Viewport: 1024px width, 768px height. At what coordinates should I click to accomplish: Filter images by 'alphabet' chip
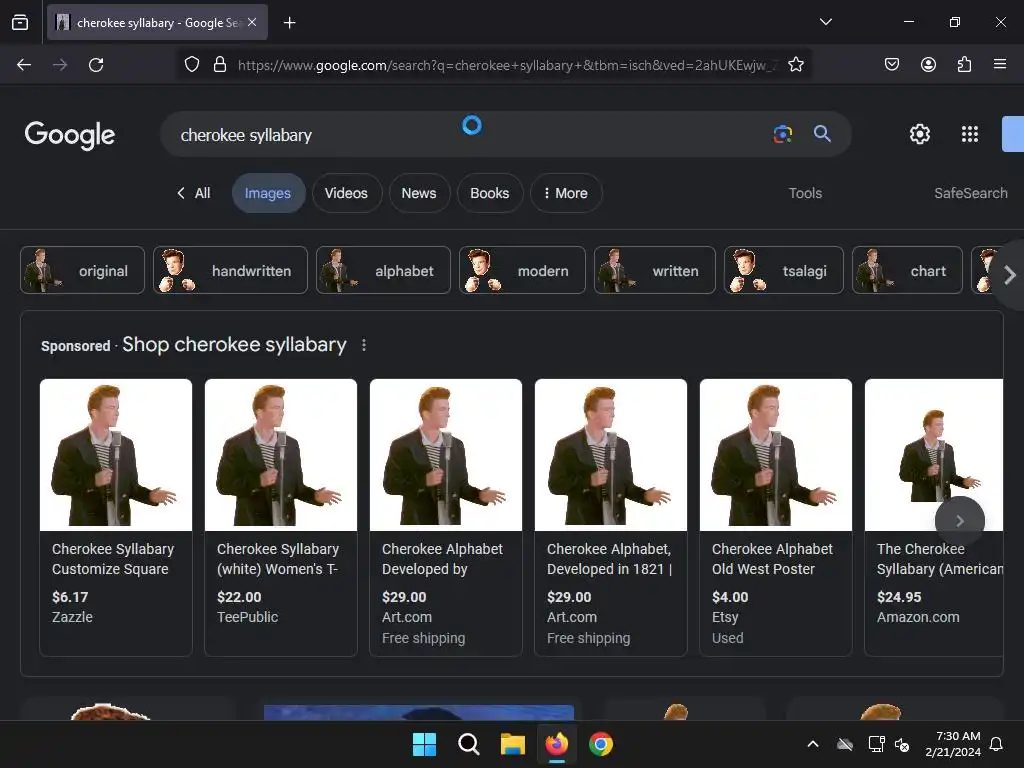(383, 270)
